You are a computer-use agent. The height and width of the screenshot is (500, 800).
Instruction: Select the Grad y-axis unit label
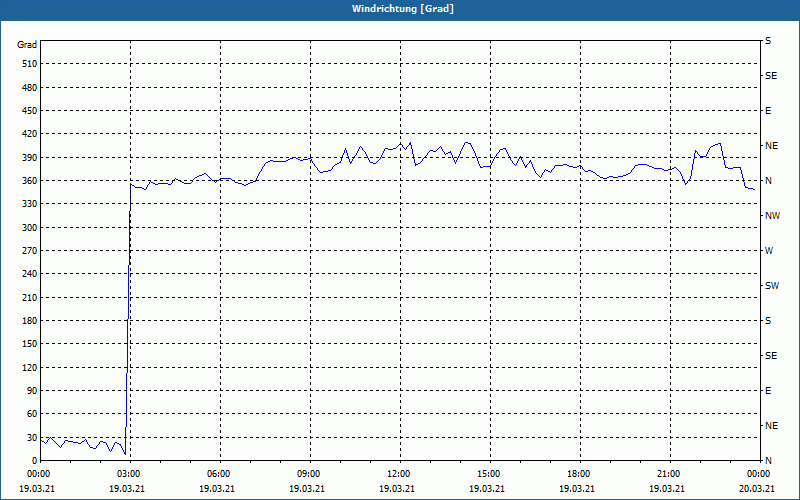[x=27, y=45]
